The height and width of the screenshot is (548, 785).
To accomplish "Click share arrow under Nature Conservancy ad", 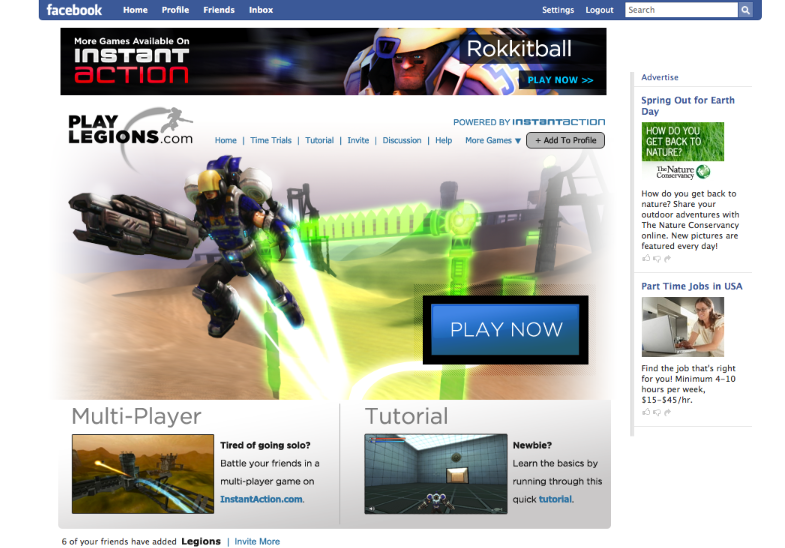I will [x=667, y=258].
